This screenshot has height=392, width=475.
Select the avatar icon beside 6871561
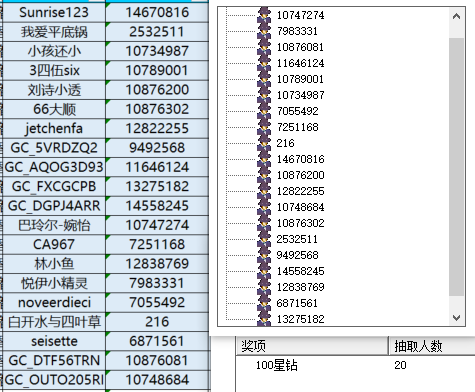pos(264,303)
